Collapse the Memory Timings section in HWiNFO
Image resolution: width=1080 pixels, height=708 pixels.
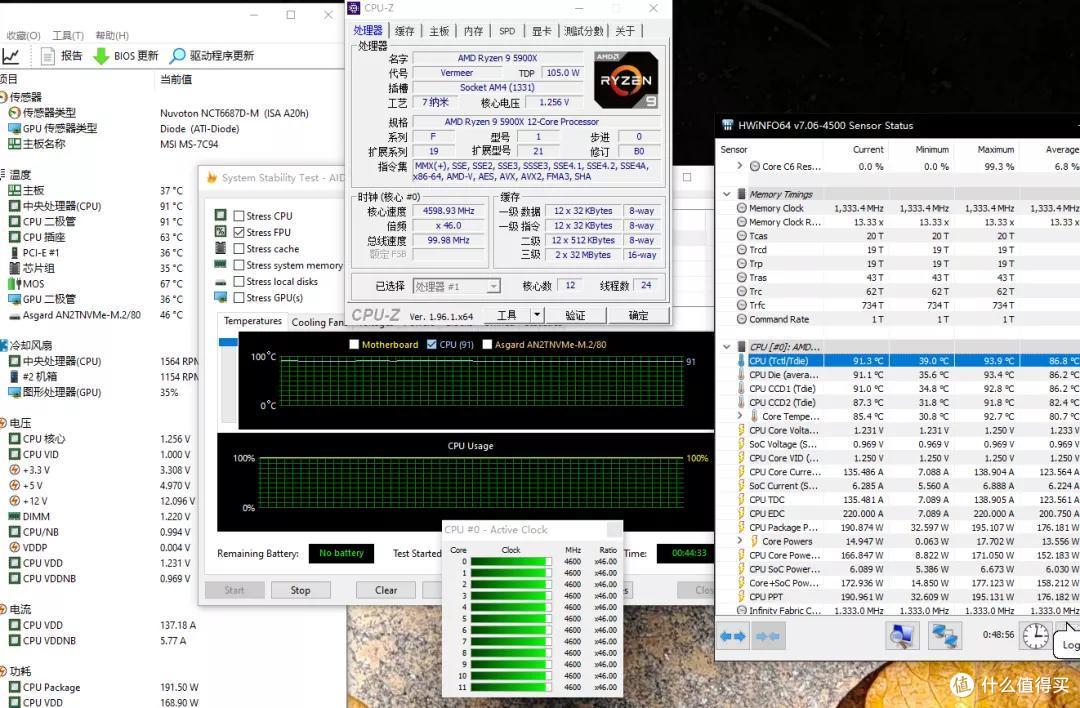[726, 194]
